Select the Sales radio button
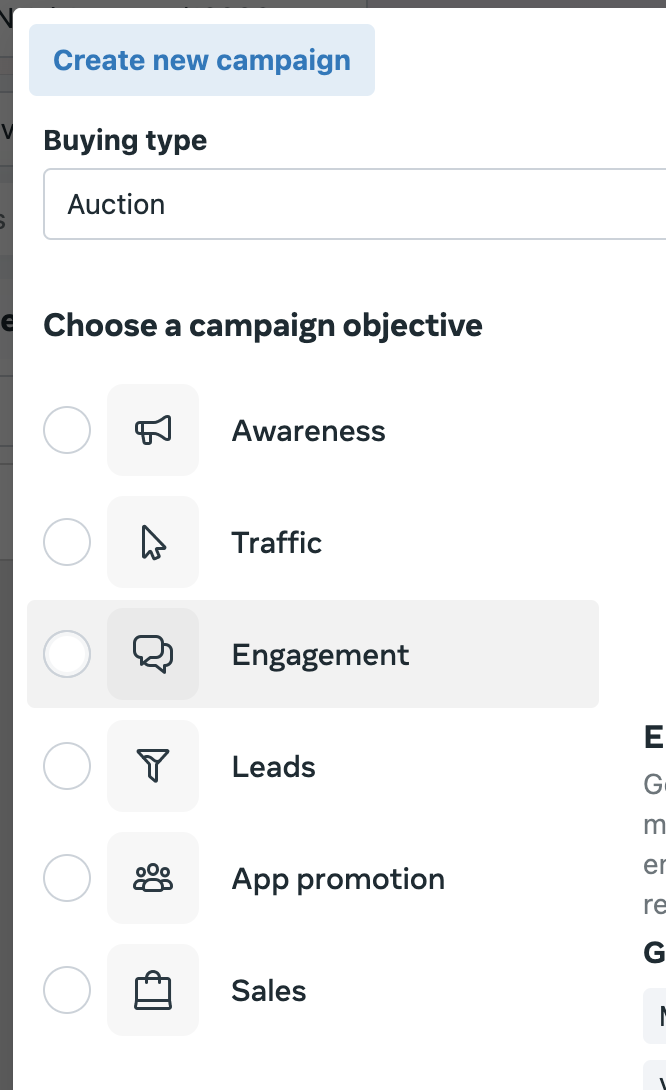Screen dimensions: 666x1090 pyautogui.click(x=67, y=991)
